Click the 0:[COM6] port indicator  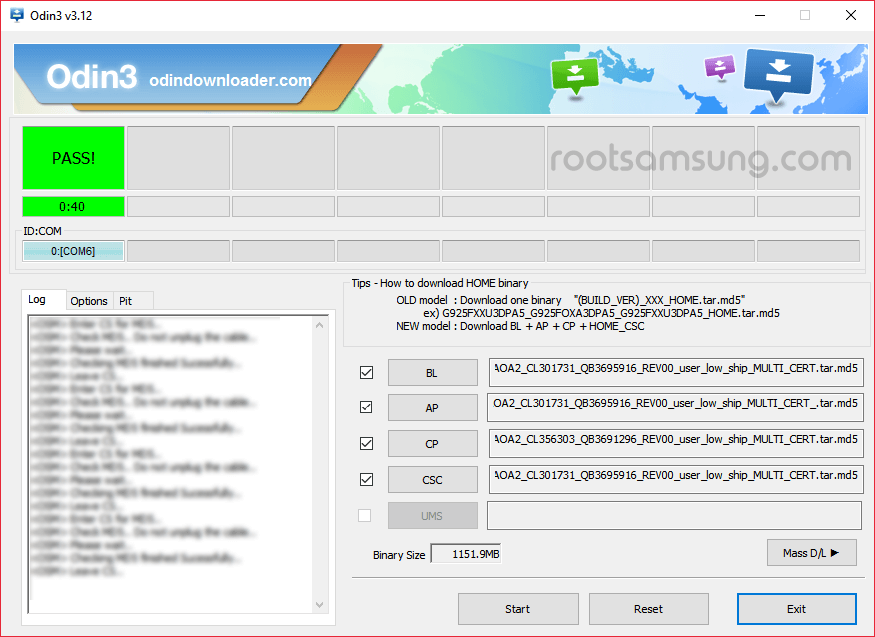tap(73, 251)
